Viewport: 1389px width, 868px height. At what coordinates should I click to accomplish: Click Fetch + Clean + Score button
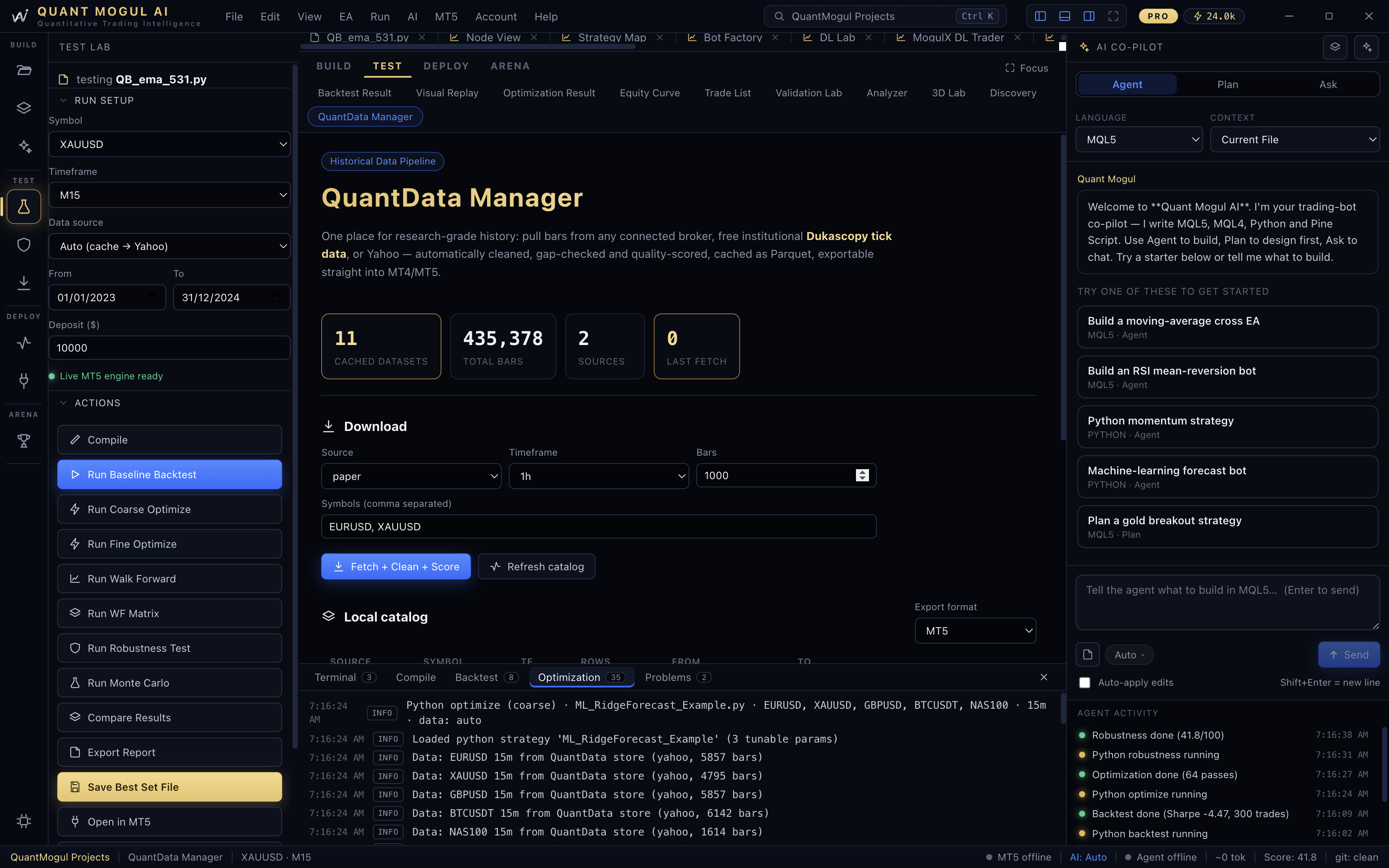(395, 567)
